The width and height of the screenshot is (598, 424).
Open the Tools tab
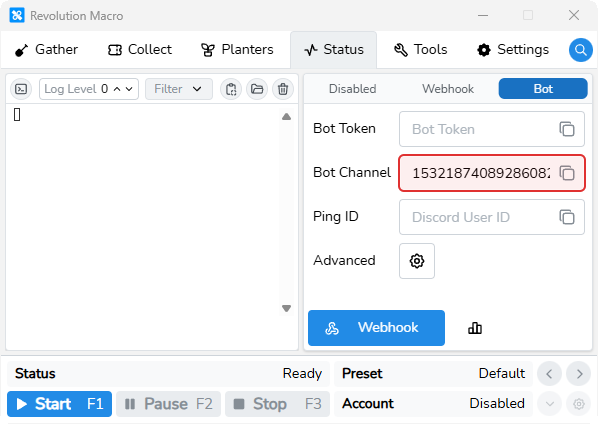click(421, 50)
